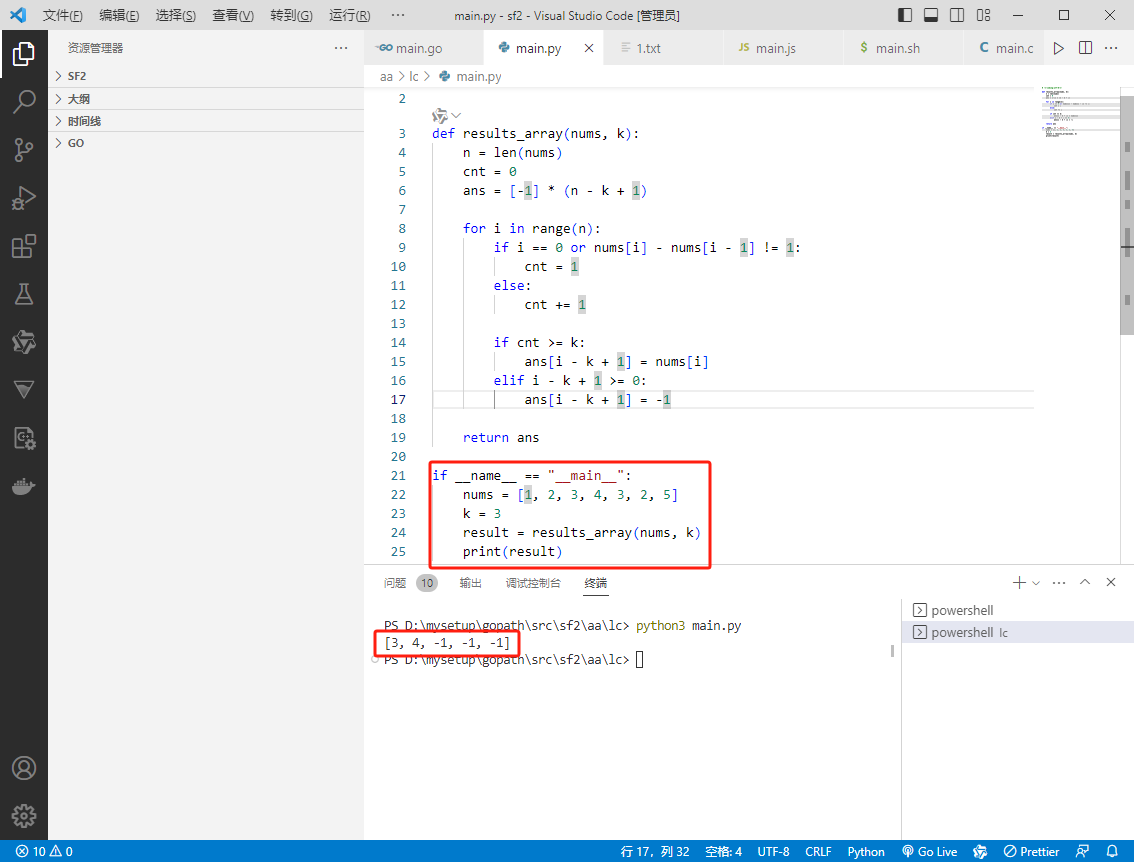Open the Source Control view
The height and width of the screenshot is (862, 1134).
(23, 150)
